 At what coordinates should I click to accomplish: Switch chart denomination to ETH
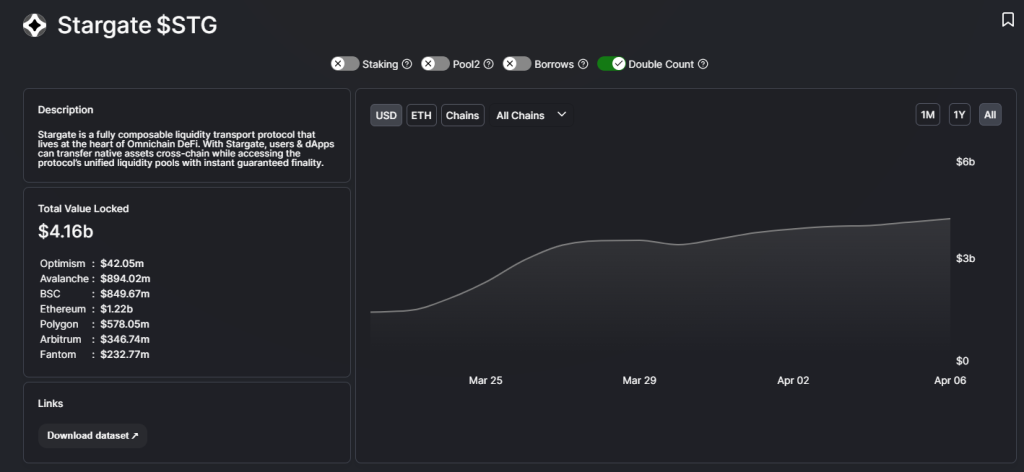[x=421, y=116]
